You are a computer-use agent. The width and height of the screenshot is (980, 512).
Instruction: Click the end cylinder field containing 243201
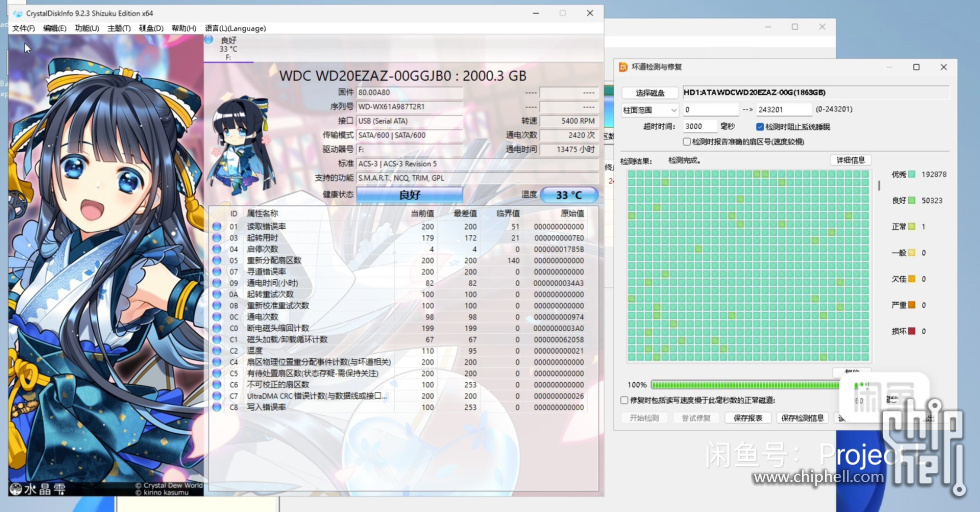coord(784,109)
